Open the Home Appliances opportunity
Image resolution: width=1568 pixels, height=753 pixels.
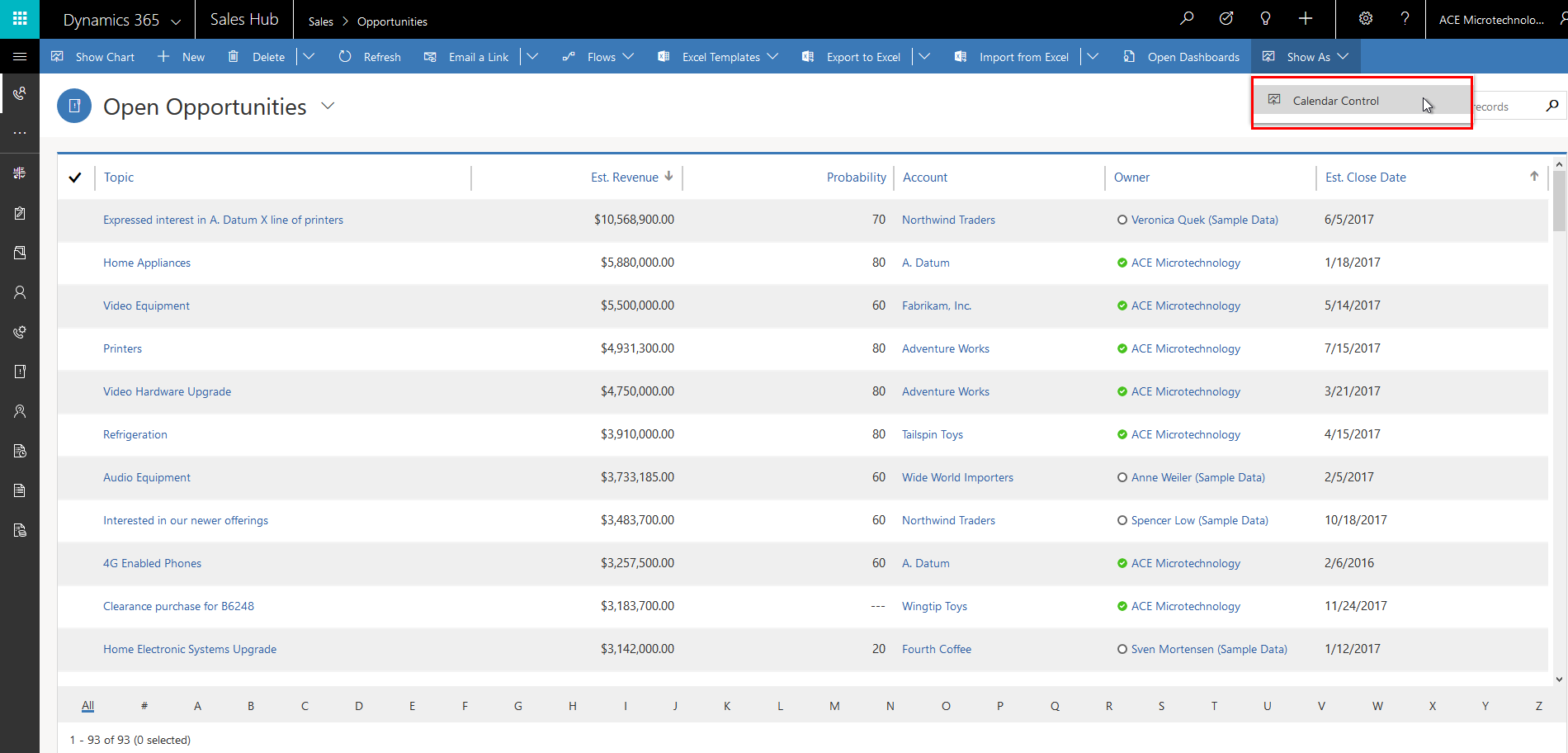(x=147, y=263)
